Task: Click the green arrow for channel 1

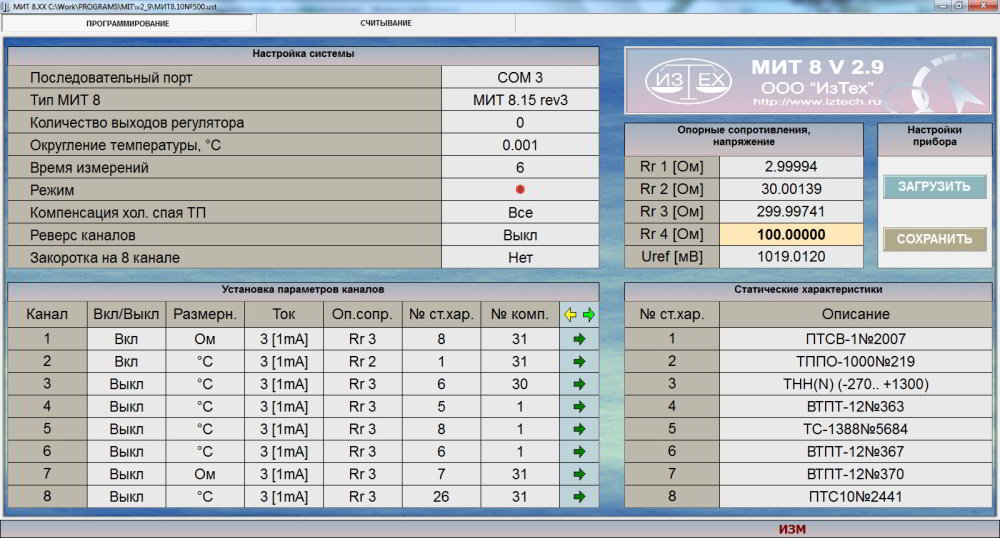Action: (x=579, y=339)
